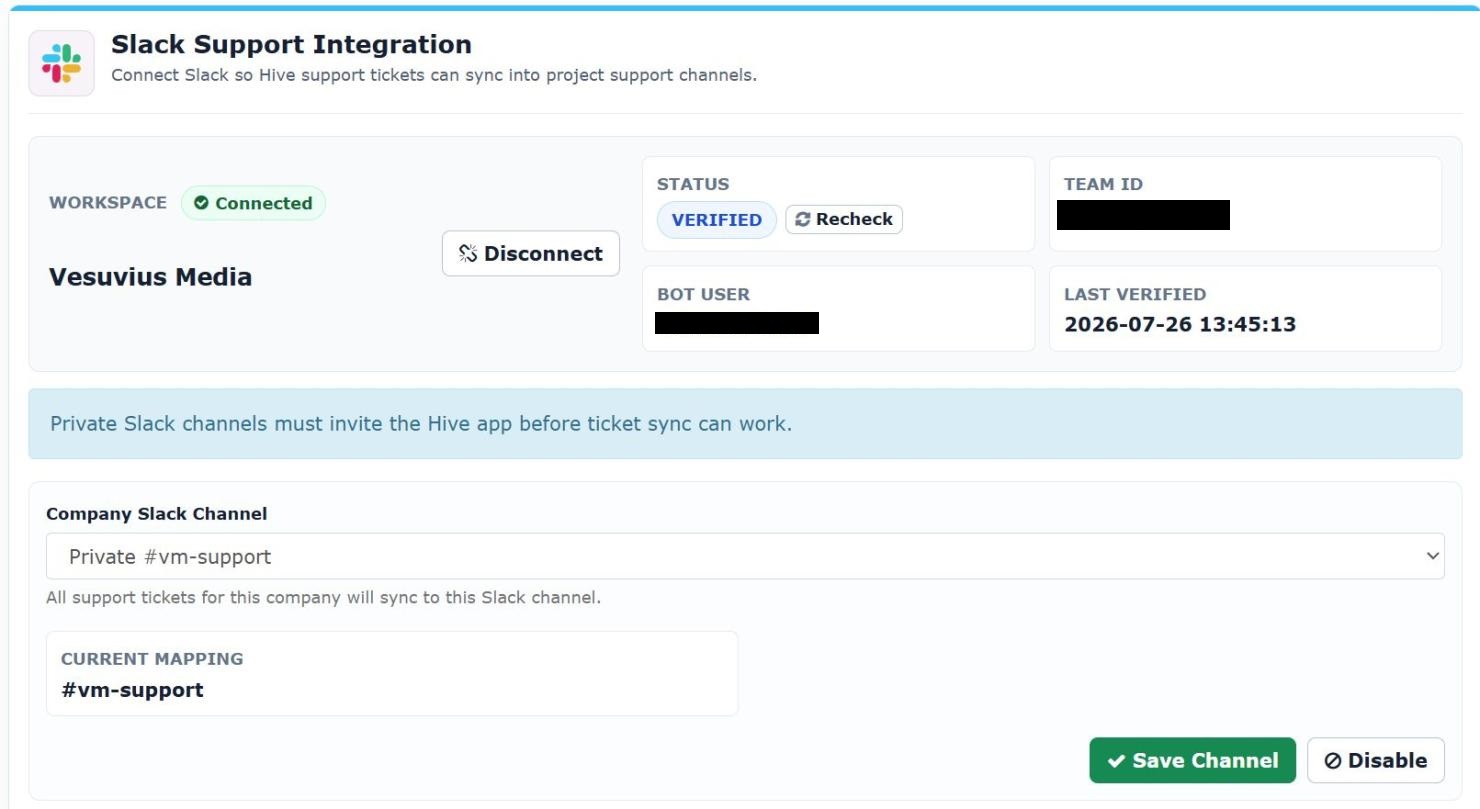Click the current mapping value #vm-support

[x=132, y=690]
